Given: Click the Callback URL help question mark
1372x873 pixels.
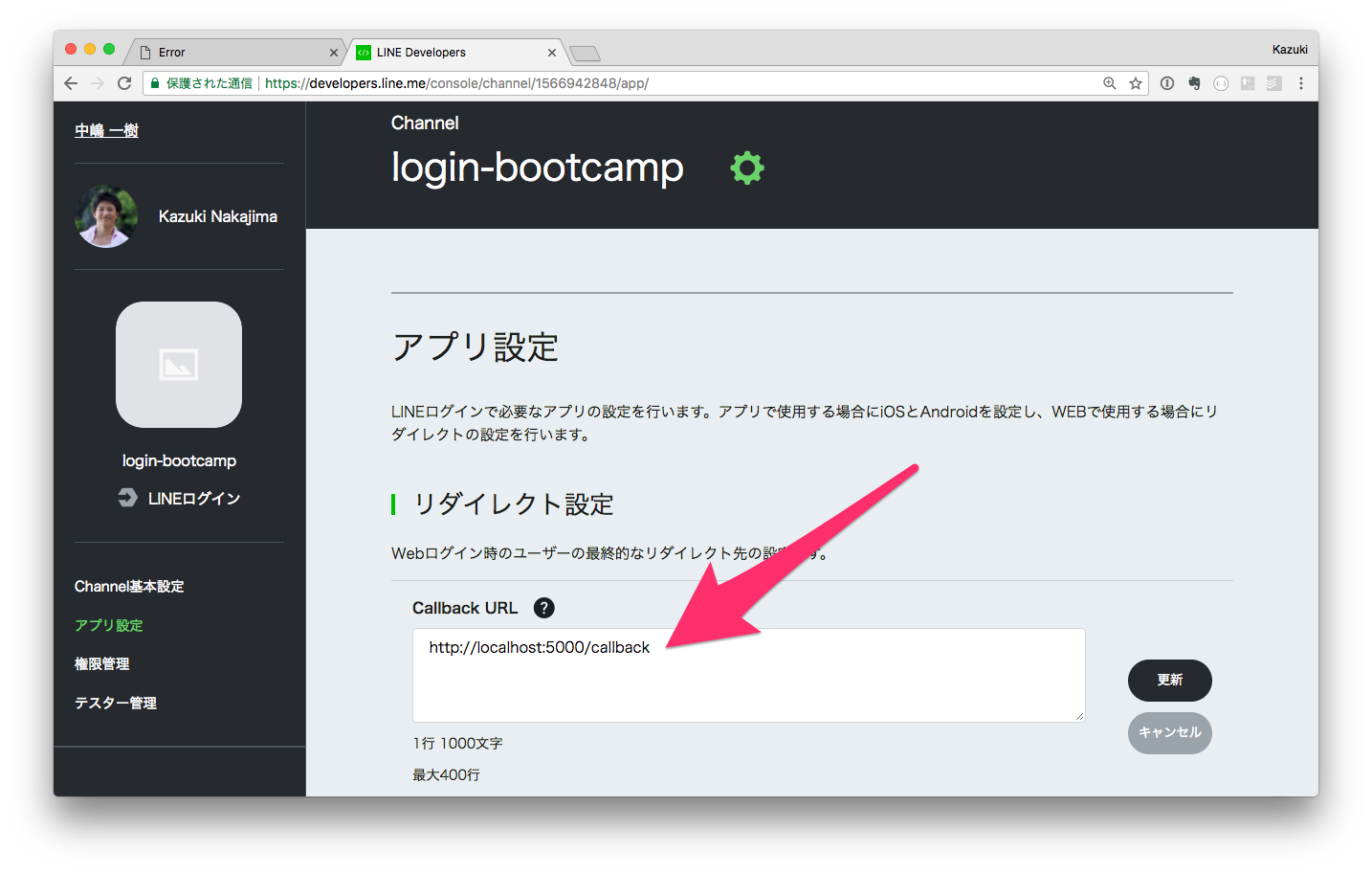Looking at the screenshot, I should click(x=542, y=608).
